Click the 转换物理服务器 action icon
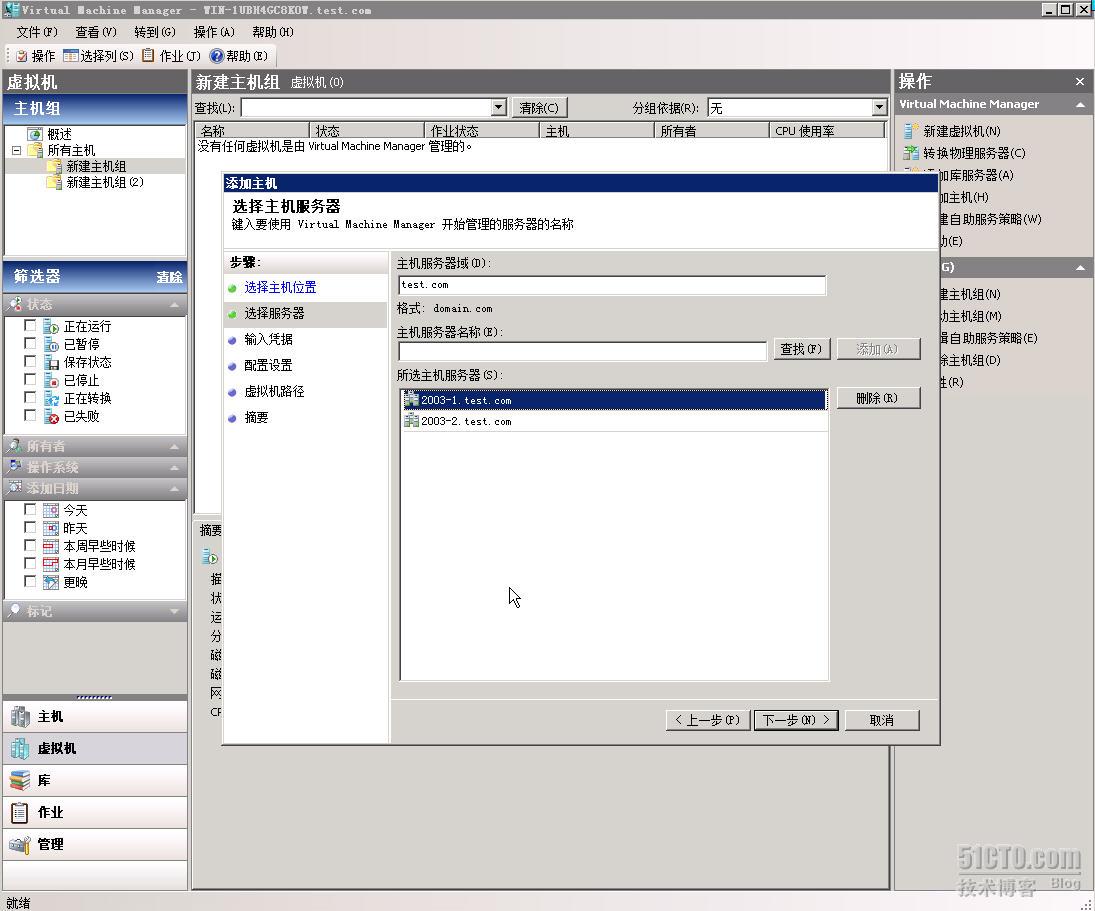Image resolution: width=1095 pixels, height=911 pixels. point(911,153)
